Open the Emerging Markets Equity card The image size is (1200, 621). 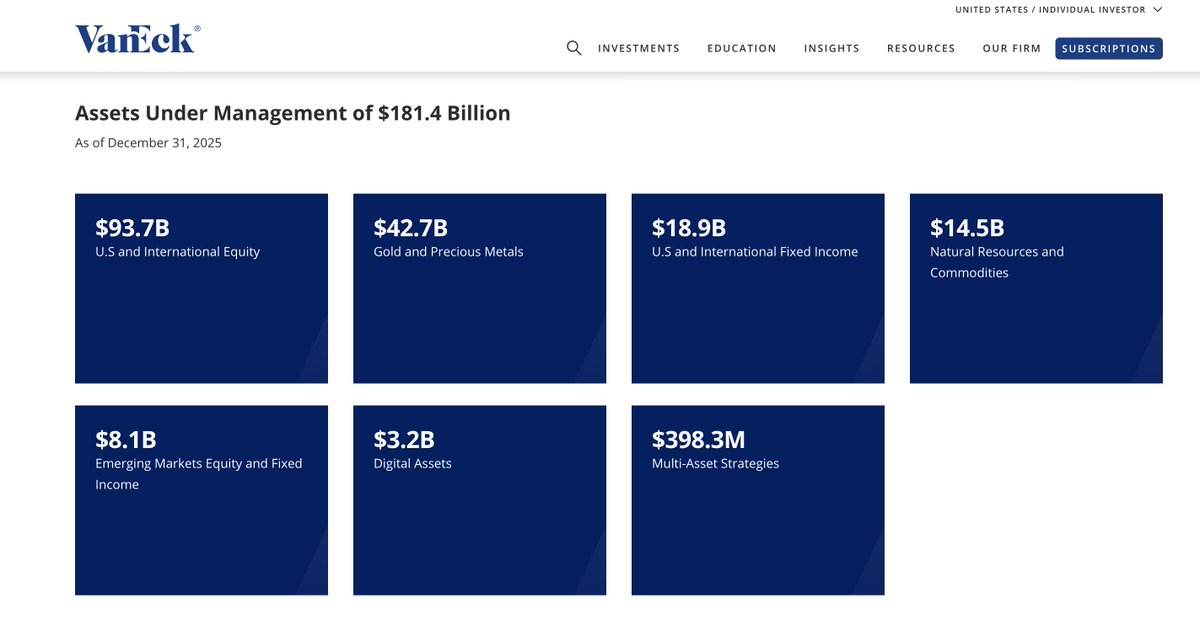click(201, 500)
